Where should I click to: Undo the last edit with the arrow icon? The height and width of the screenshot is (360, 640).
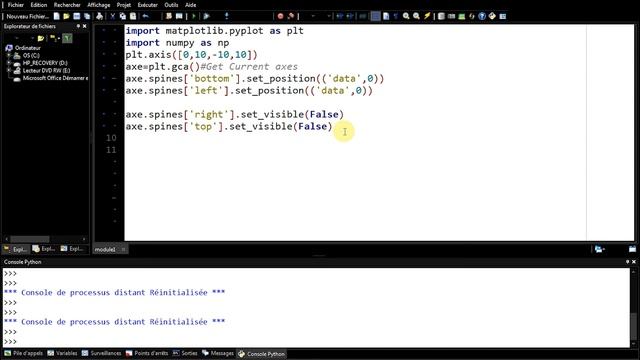145,16
